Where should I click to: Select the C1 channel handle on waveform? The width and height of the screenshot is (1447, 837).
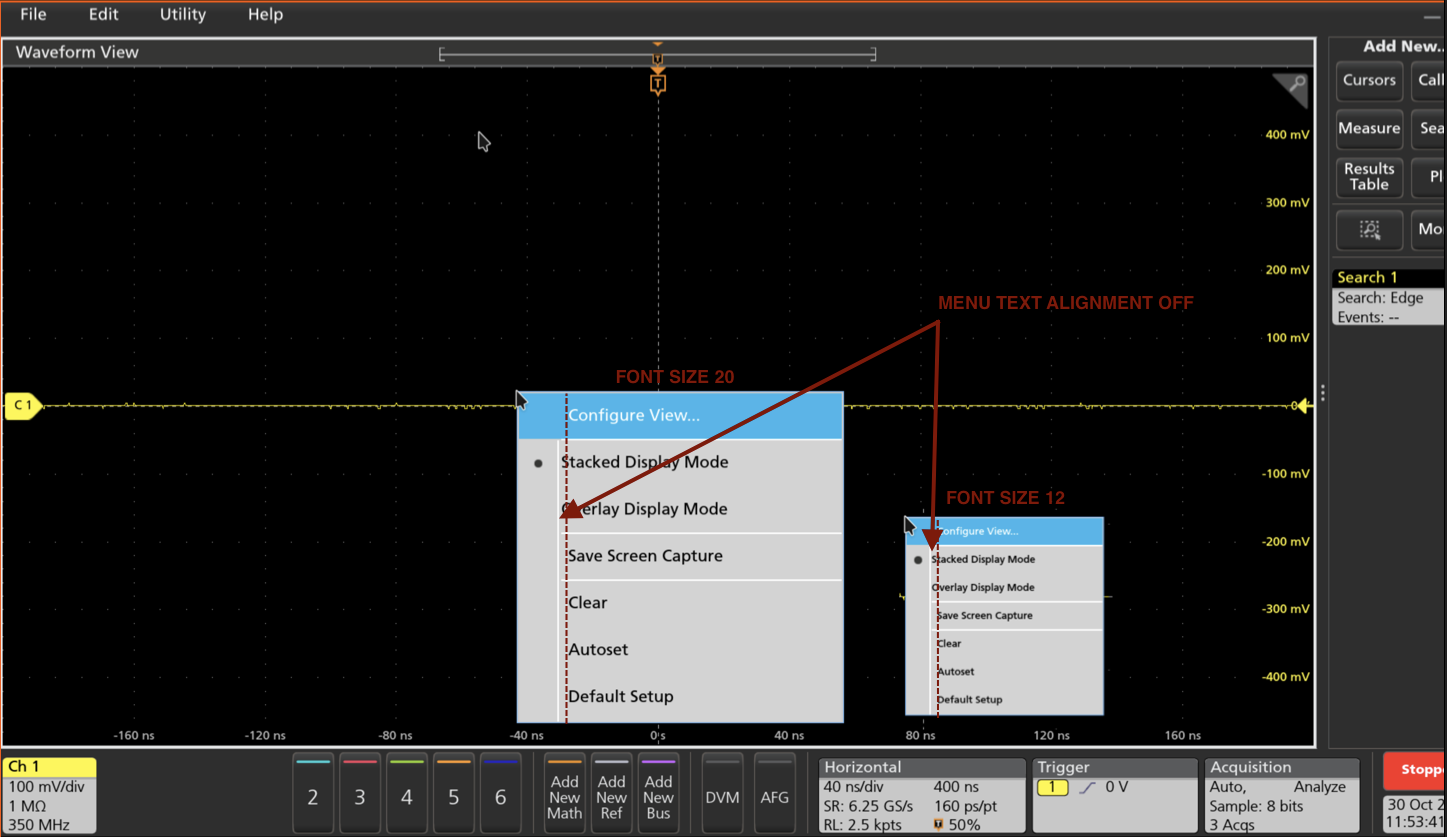click(x=23, y=406)
